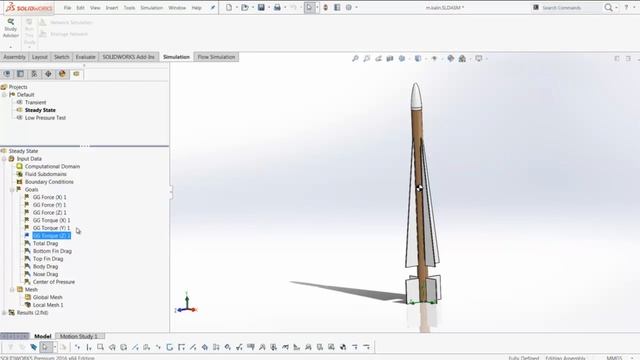Click Hide/Show Items icon in view toolbar
The width and height of the screenshot is (640, 360).
click(434, 59)
